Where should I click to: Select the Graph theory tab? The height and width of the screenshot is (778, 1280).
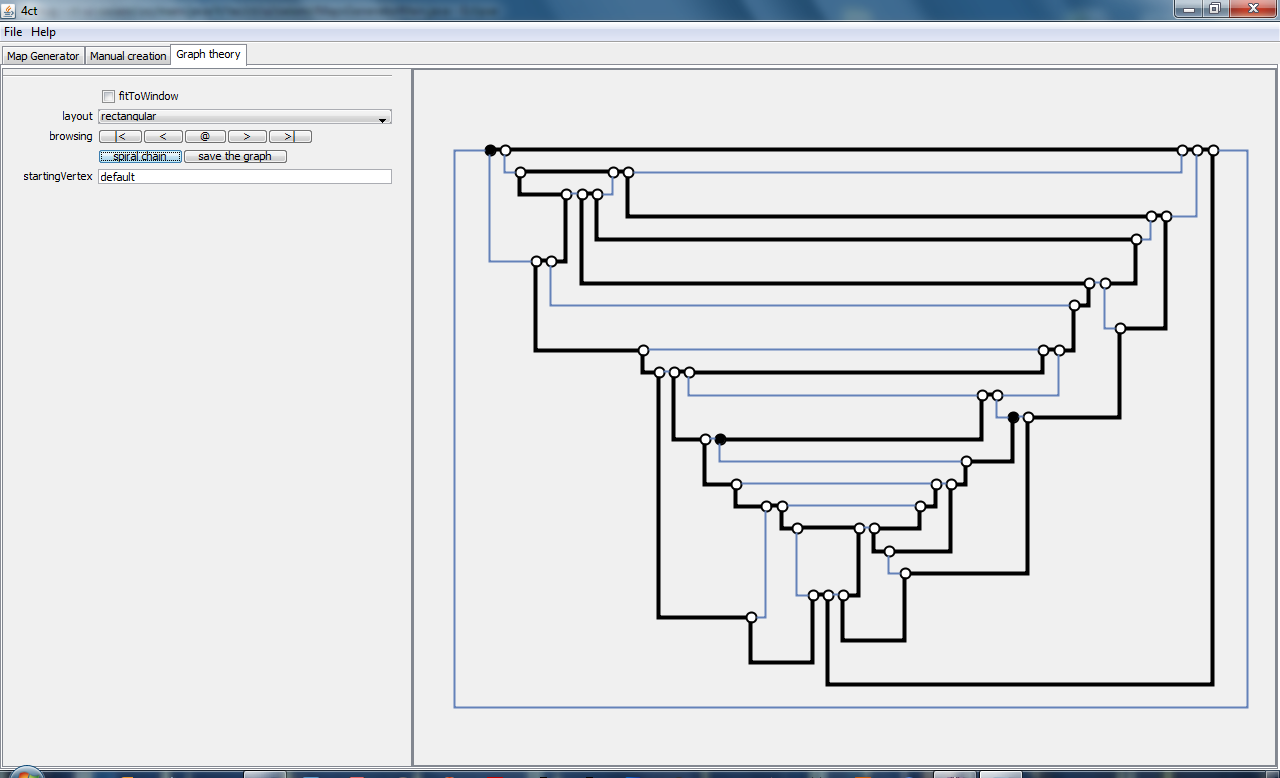pos(208,54)
